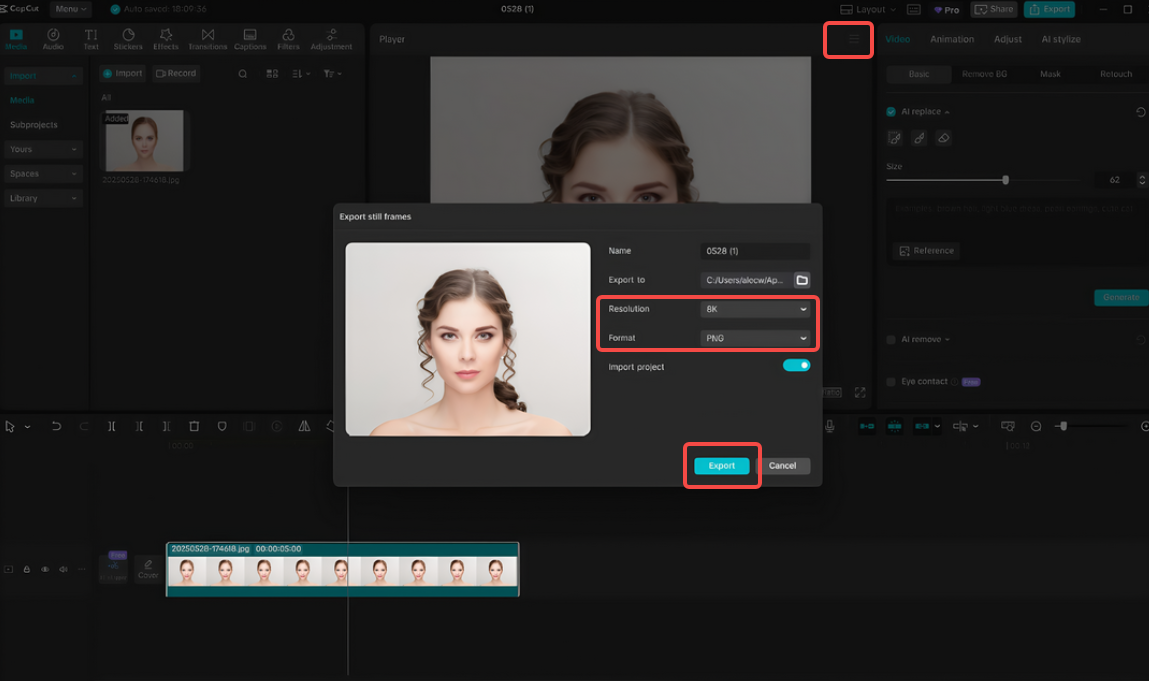Click the Export button in dialog

pyautogui.click(x=721, y=466)
